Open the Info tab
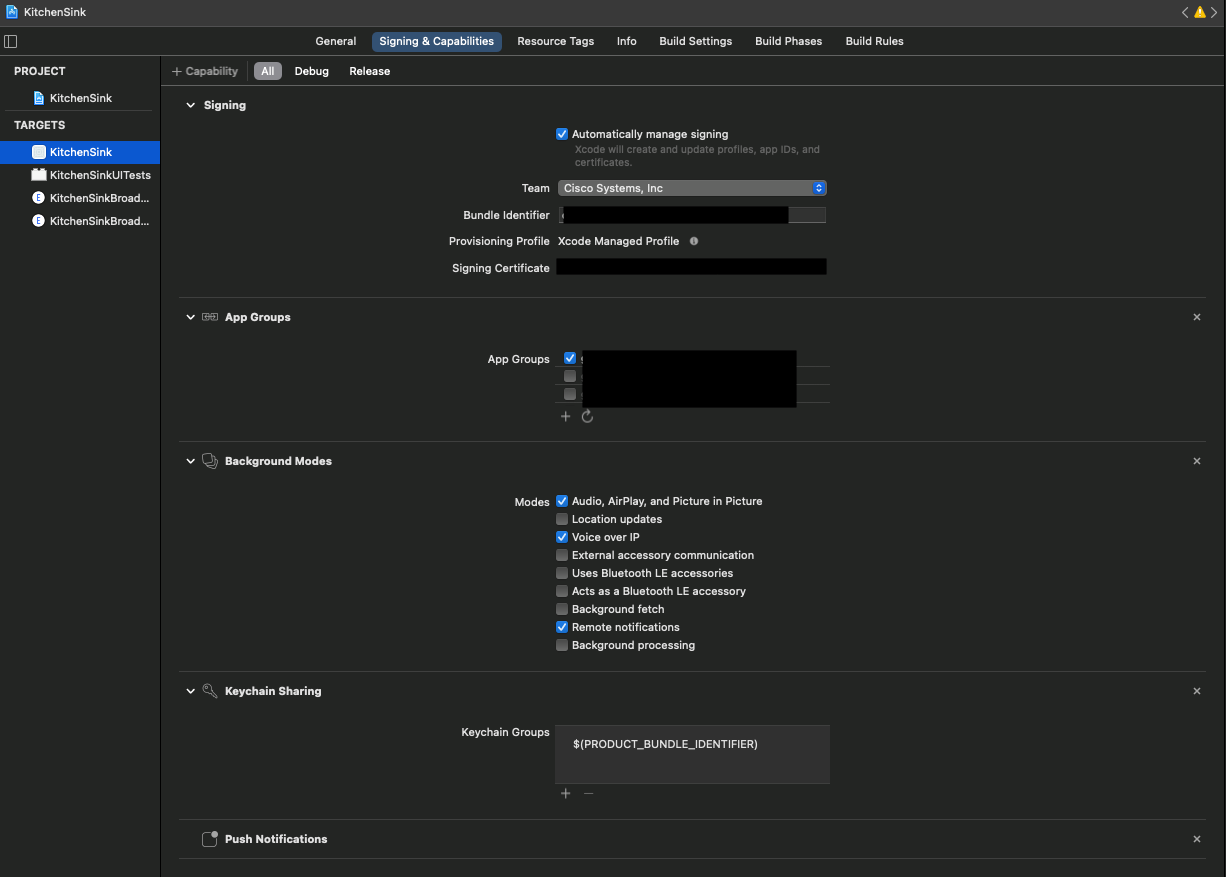The height and width of the screenshot is (877, 1226). click(627, 41)
